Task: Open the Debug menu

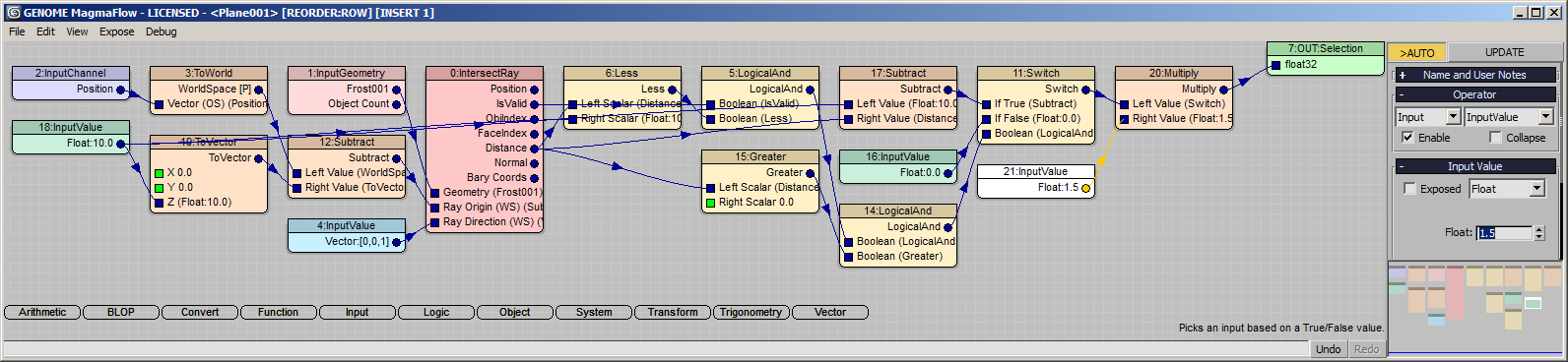Action: point(162,31)
